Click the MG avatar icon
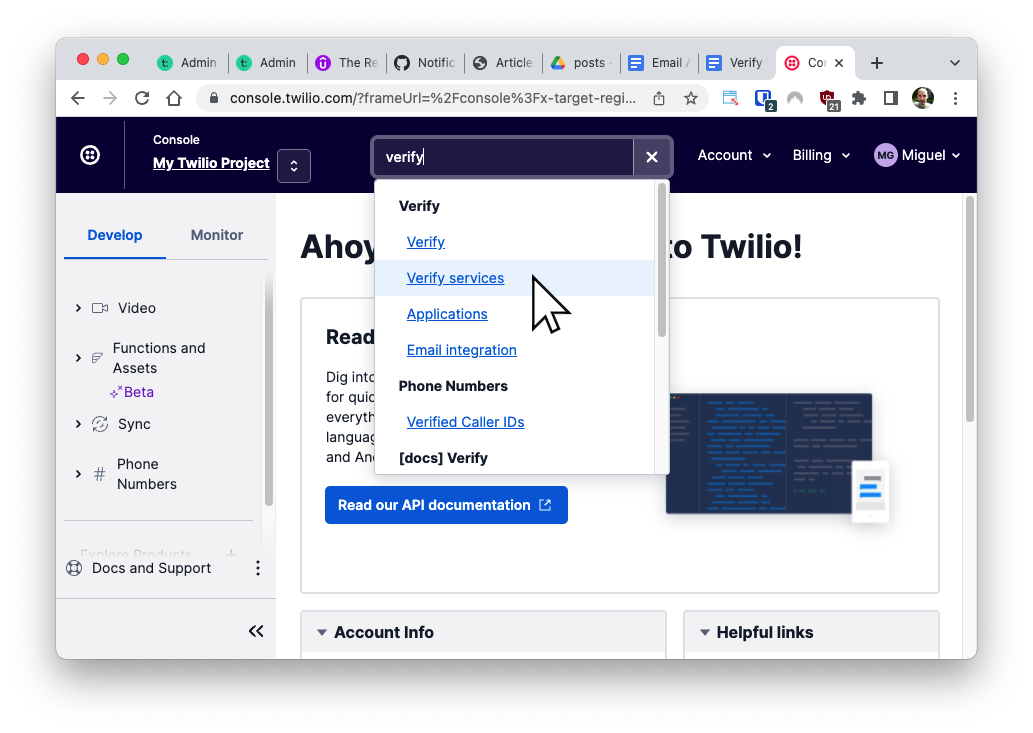 885,155
